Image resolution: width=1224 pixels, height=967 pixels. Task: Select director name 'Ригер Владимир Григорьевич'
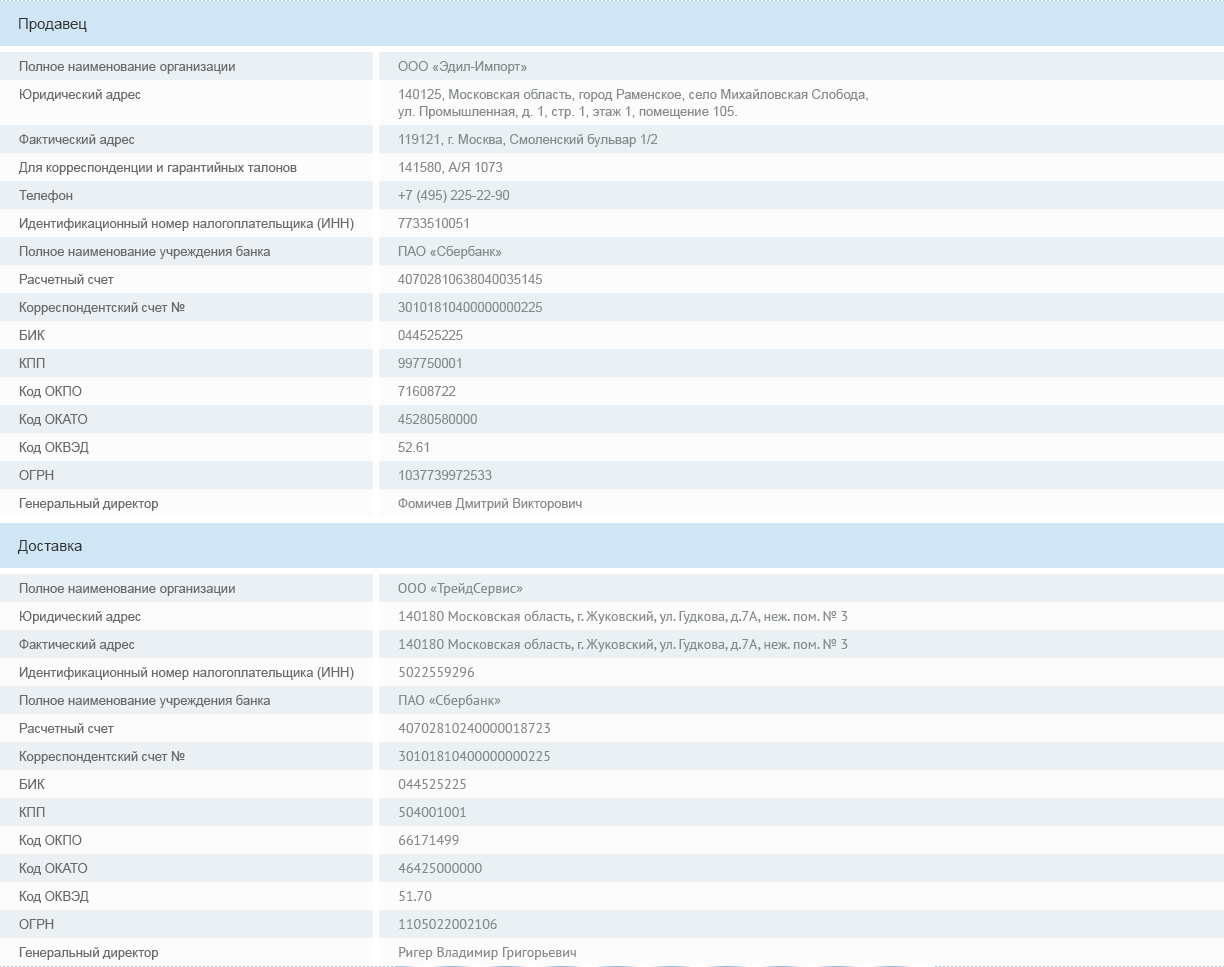tap(487, 952)
